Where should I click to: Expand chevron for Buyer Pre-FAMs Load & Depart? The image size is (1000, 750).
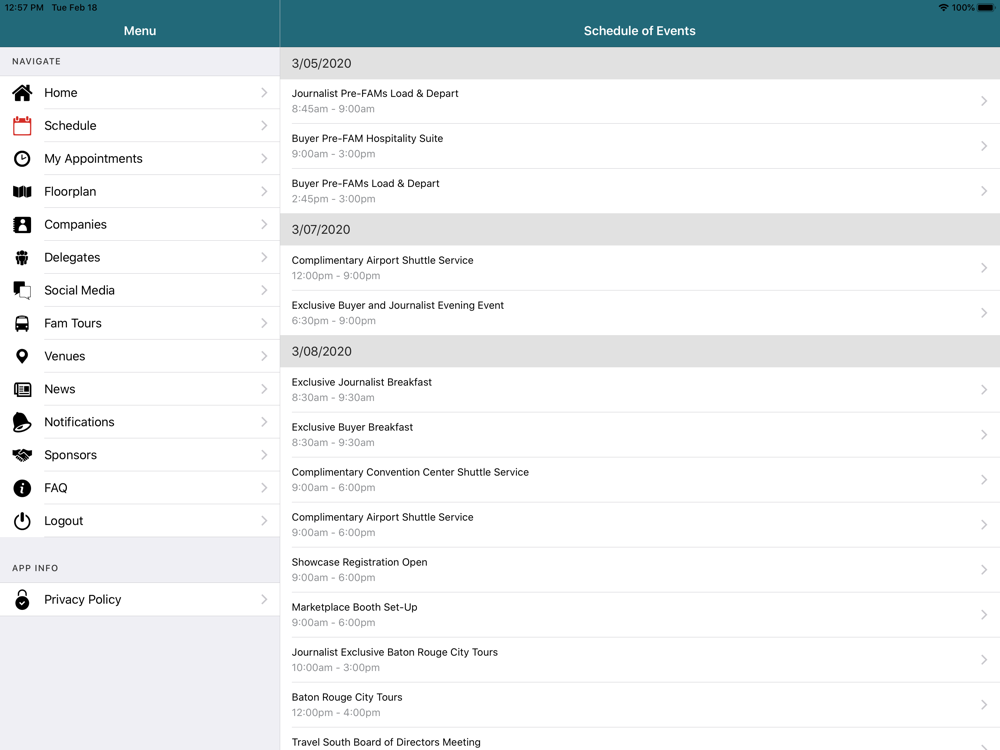[x=984, y=191]
